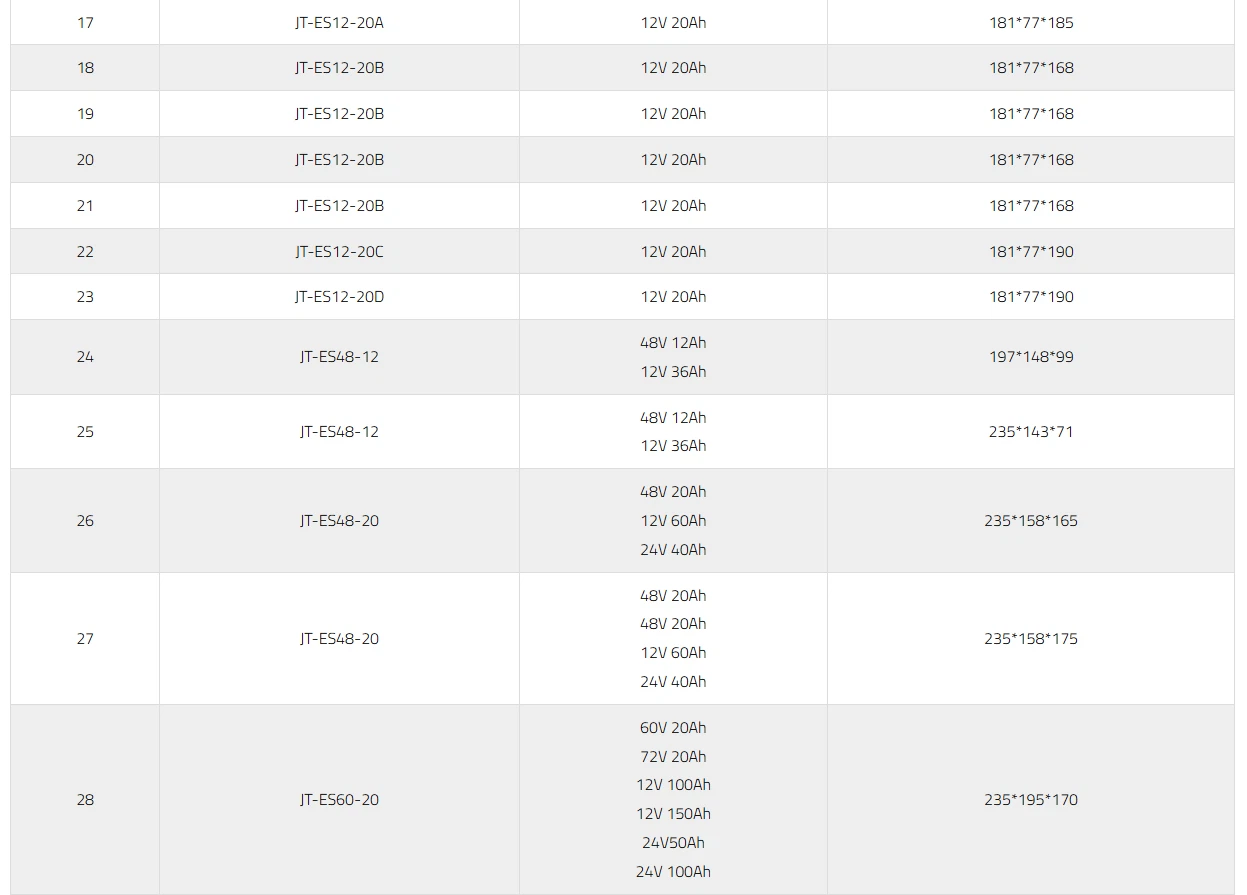
Task: Click the JT-ES12-20C model name
Action: [x=339, y=252]
